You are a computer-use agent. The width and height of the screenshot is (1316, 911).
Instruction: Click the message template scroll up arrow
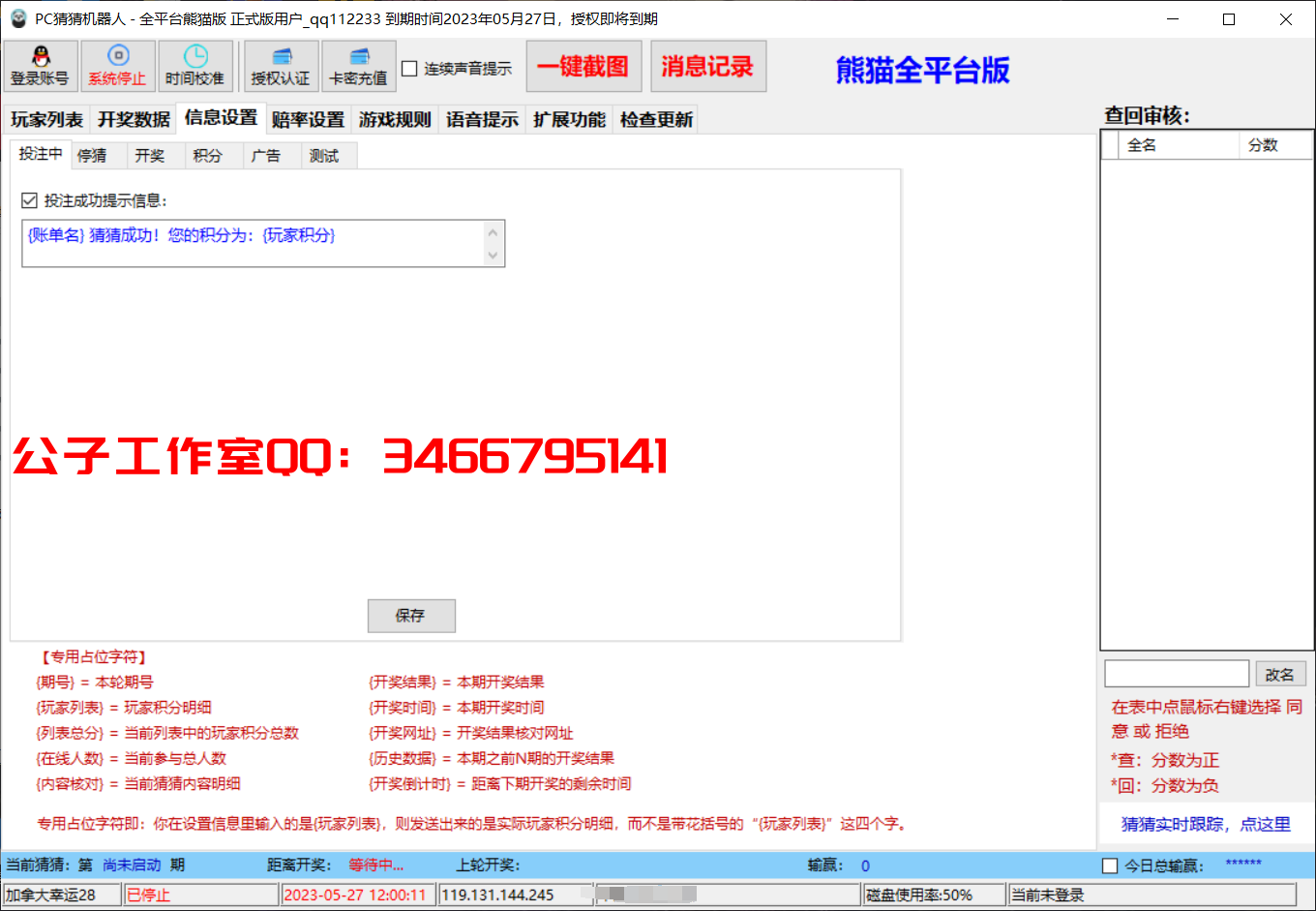pyautogui.click(x=493, y=232)
